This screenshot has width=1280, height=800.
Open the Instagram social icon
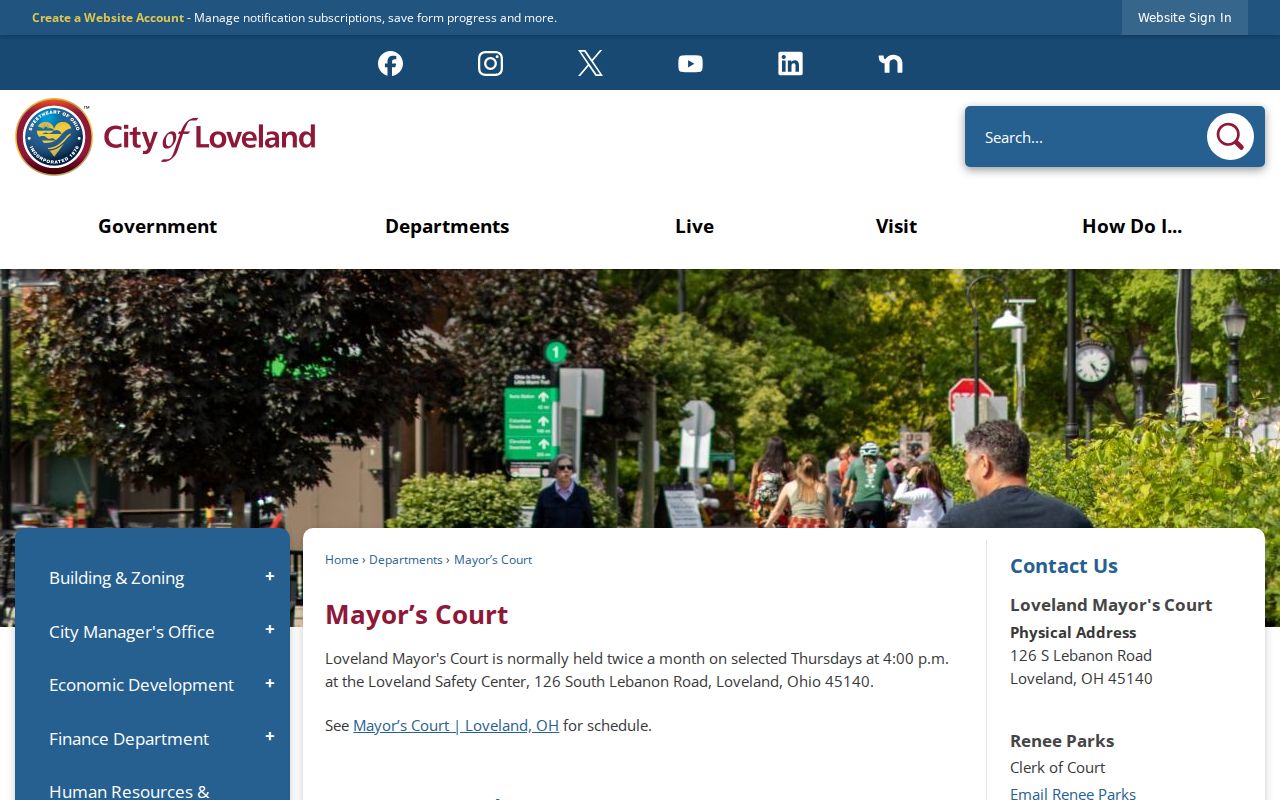point(490,63)
